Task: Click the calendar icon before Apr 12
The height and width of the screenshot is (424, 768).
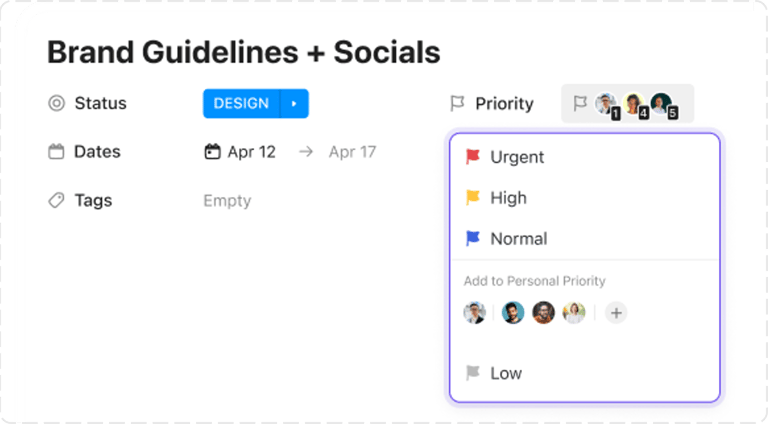Action: [212, 152]
